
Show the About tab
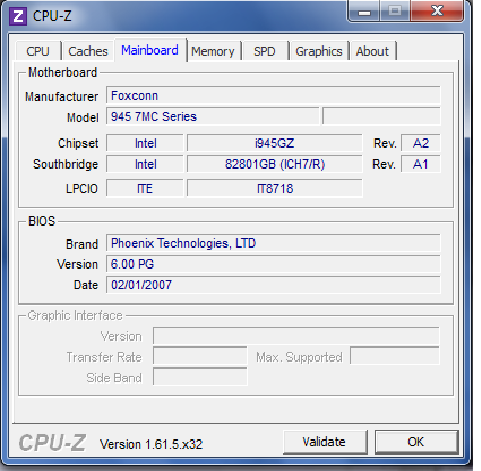(x=372, y=51)
